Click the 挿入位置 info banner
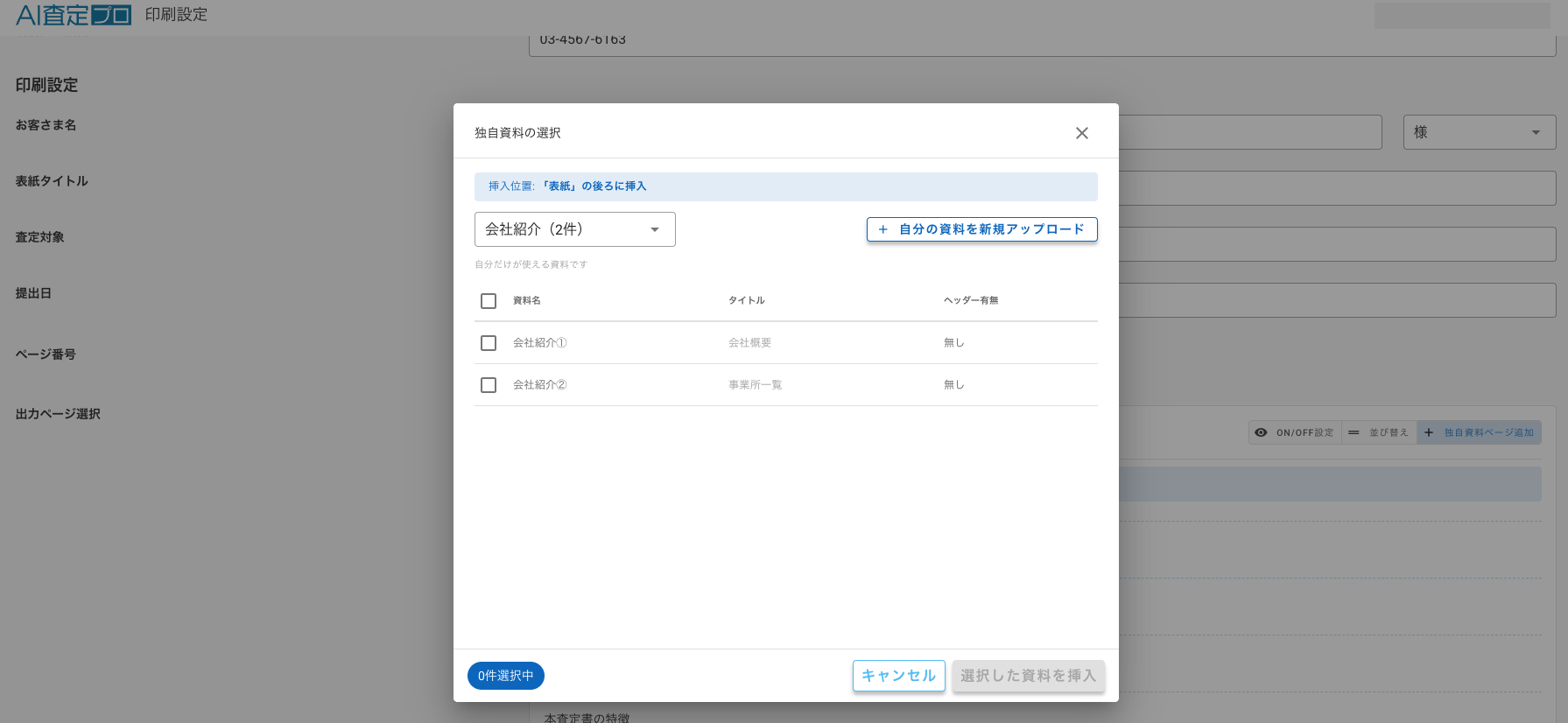The image size is (1568, 723). pos(786,186)
